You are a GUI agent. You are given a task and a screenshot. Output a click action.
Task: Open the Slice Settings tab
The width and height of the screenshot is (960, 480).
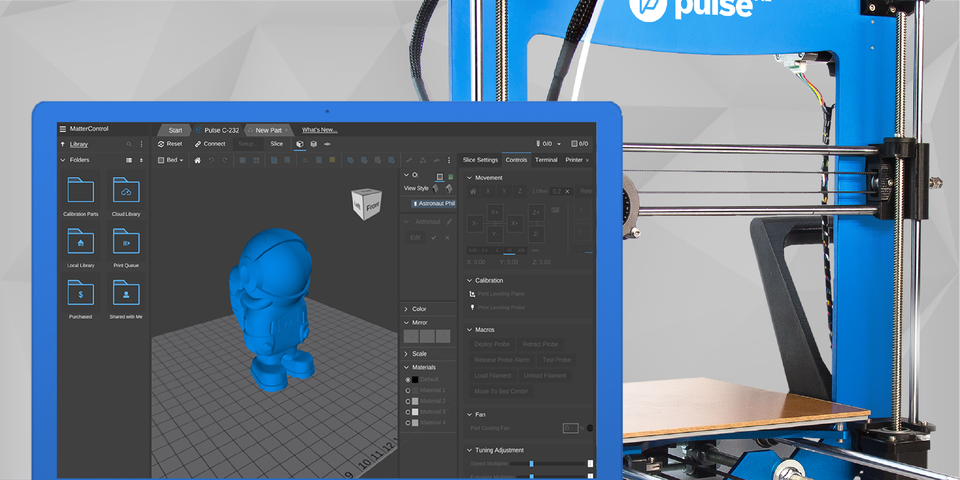480,160
